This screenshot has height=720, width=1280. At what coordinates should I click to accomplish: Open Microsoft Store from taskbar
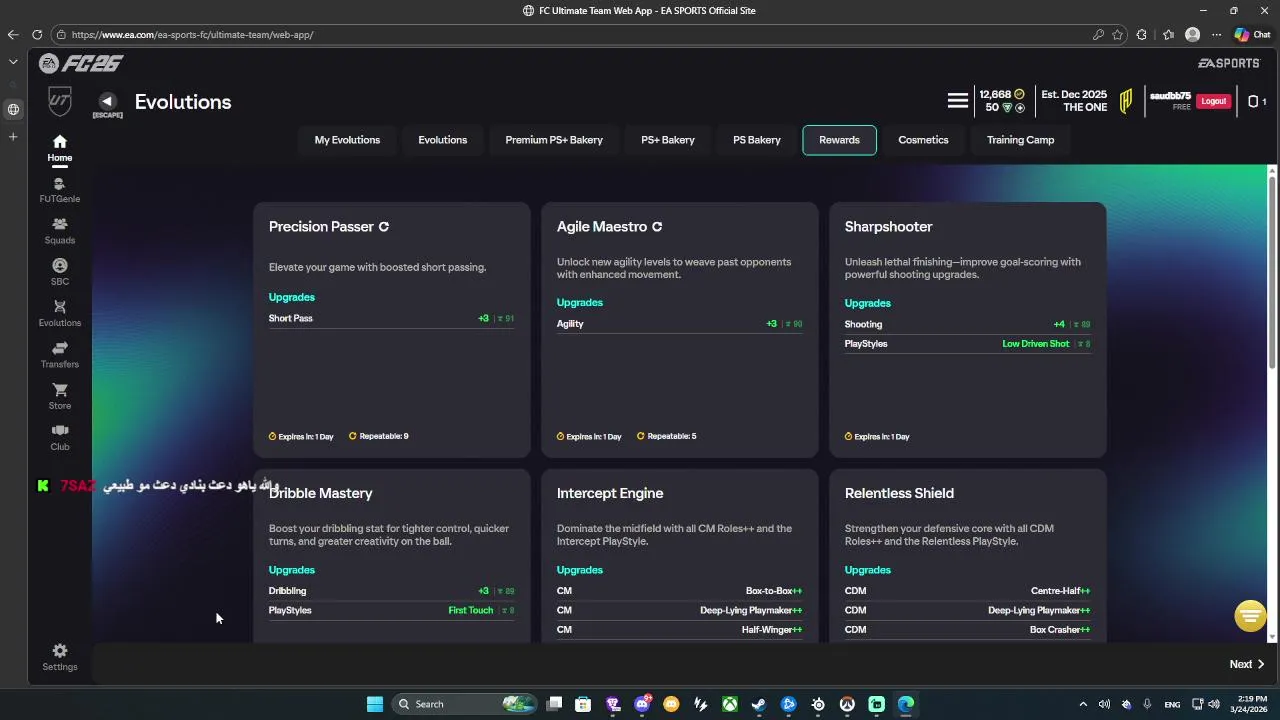click(583, 704)
